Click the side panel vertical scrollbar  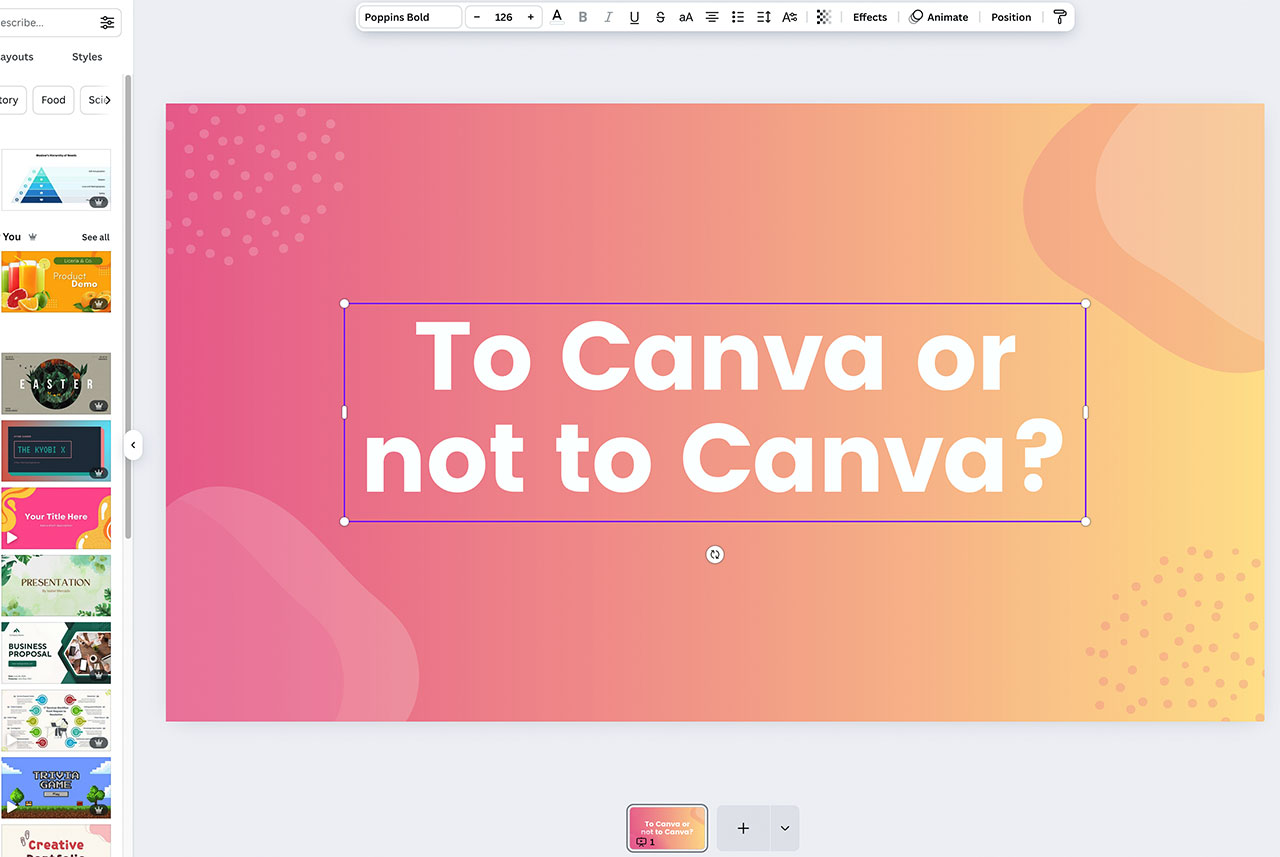click(127, 305)
